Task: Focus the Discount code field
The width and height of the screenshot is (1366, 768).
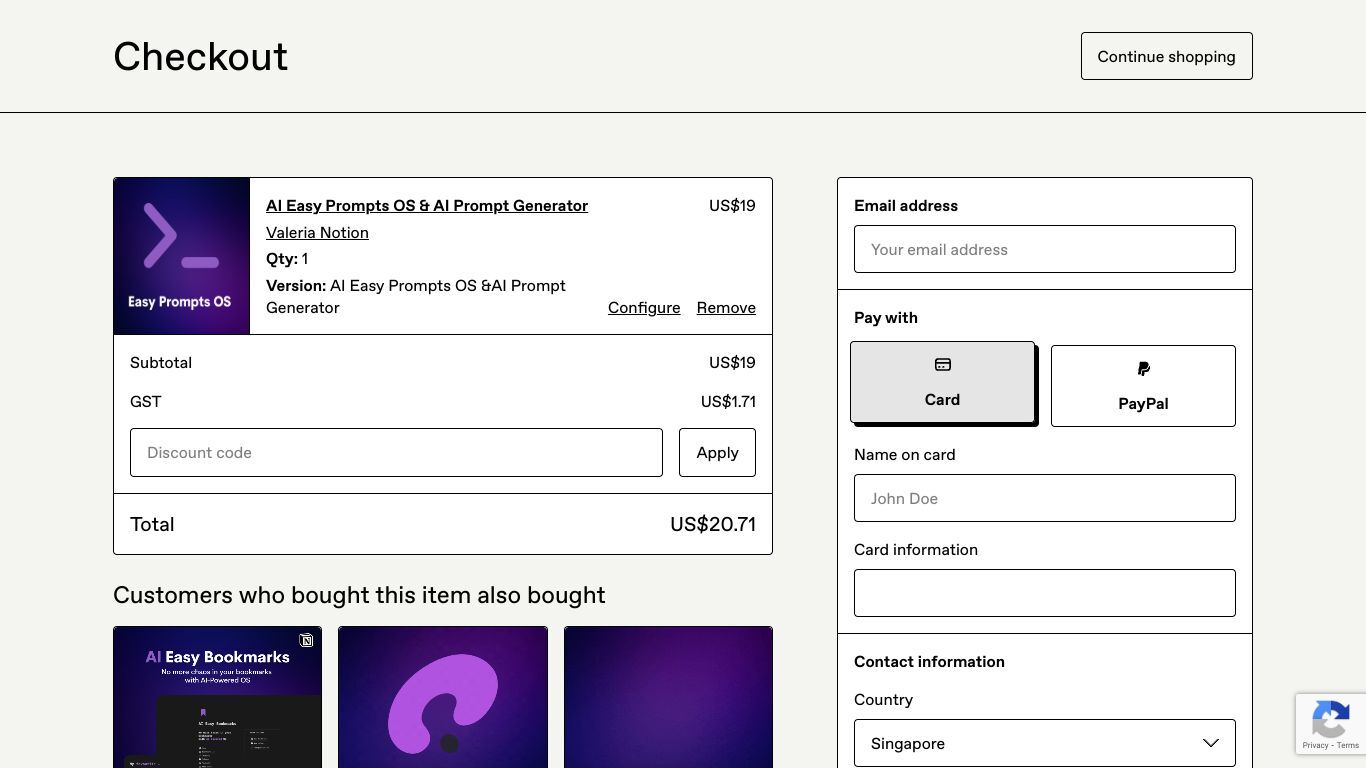Action: (396, 452)
